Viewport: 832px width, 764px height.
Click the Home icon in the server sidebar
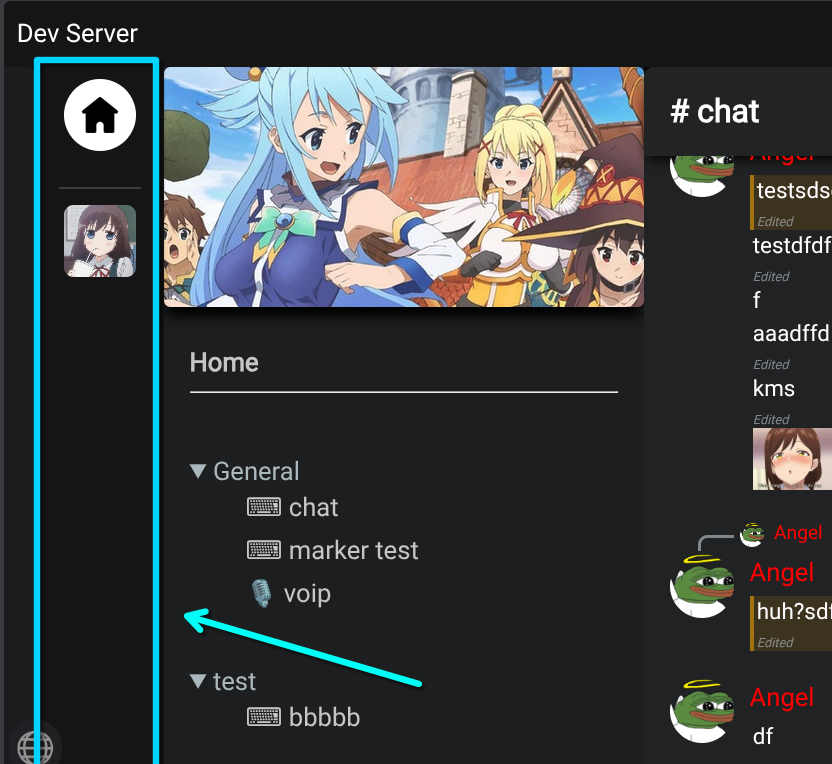click(x=100, y=115)
